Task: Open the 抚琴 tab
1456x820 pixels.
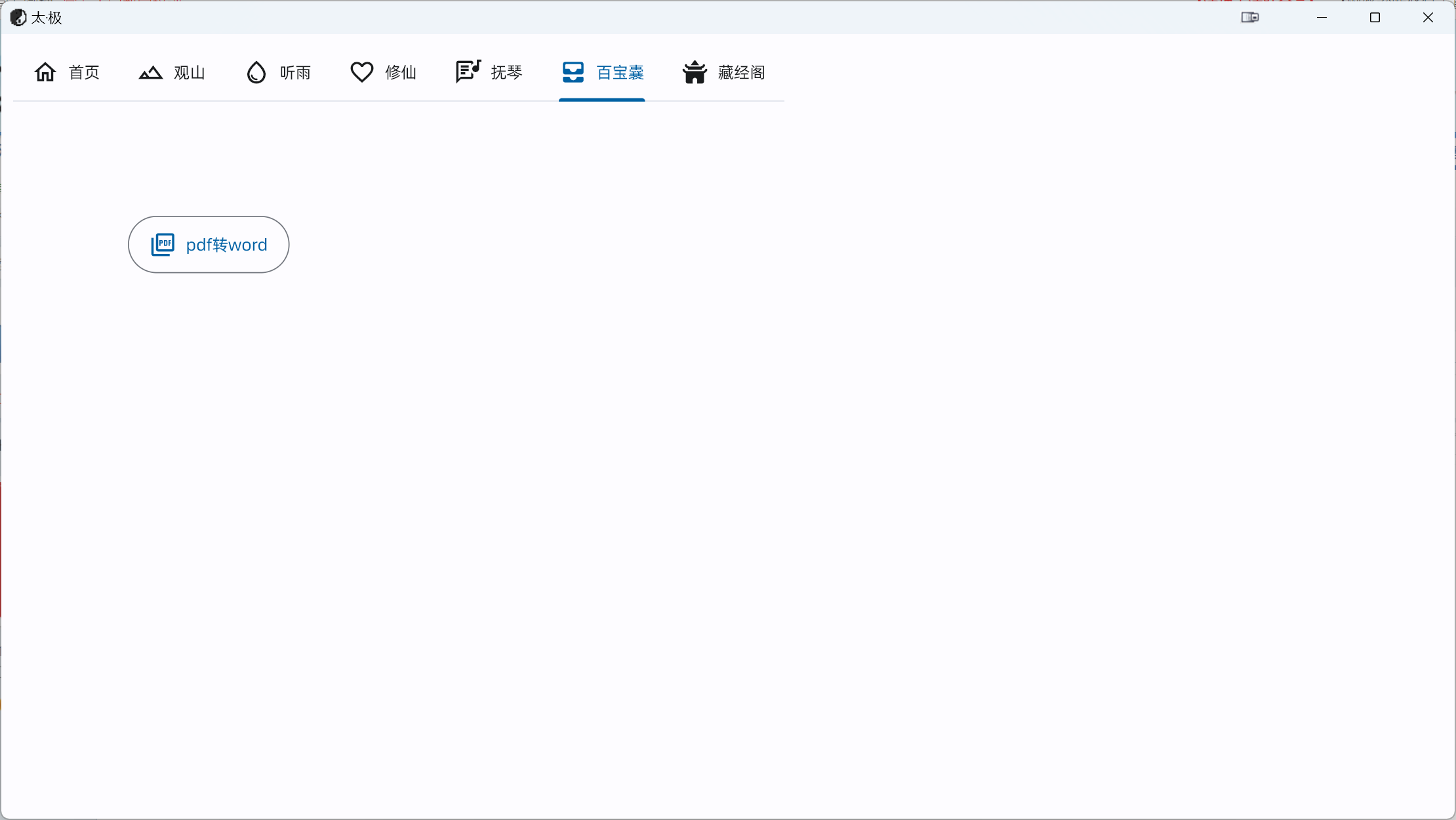Action: pyautogui.click(x=506, y=73)
